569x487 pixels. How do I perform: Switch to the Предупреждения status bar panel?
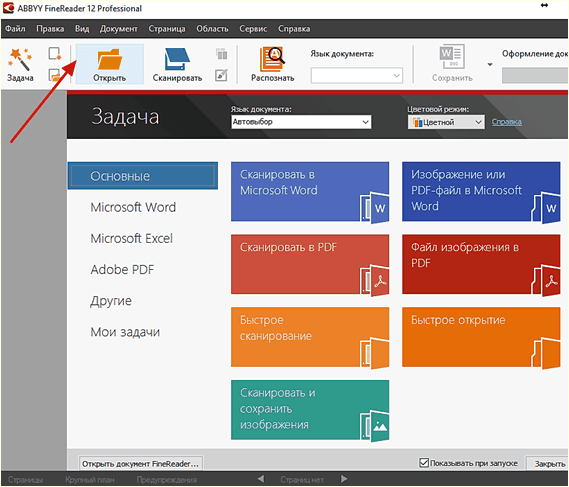(167, 479)
